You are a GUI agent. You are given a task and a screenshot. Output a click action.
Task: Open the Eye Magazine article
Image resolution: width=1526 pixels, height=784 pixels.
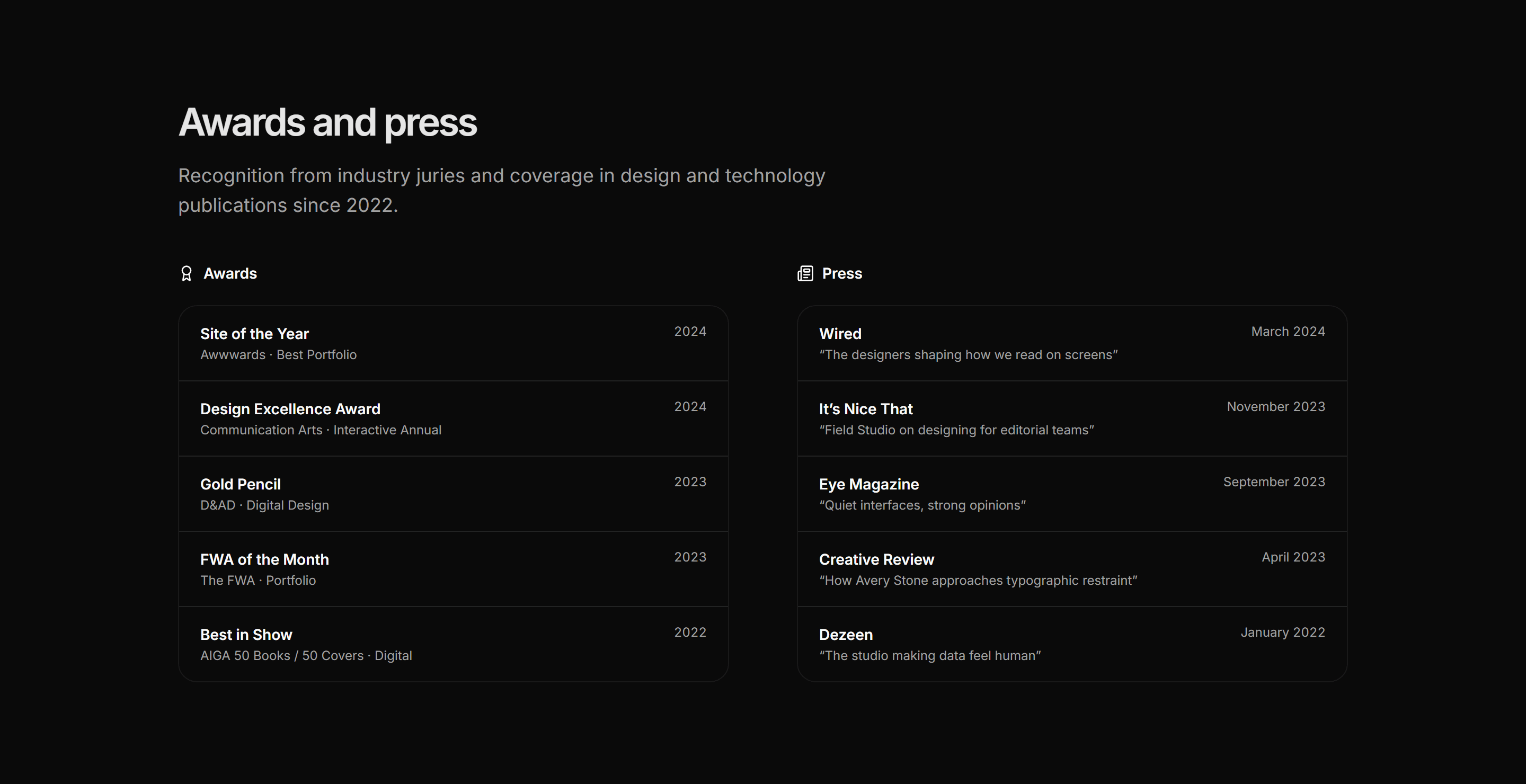[x=1072, y=494]
